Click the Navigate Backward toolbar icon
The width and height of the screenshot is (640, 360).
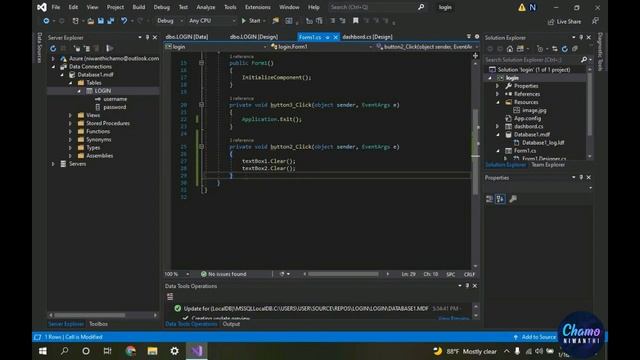[46, 21]
